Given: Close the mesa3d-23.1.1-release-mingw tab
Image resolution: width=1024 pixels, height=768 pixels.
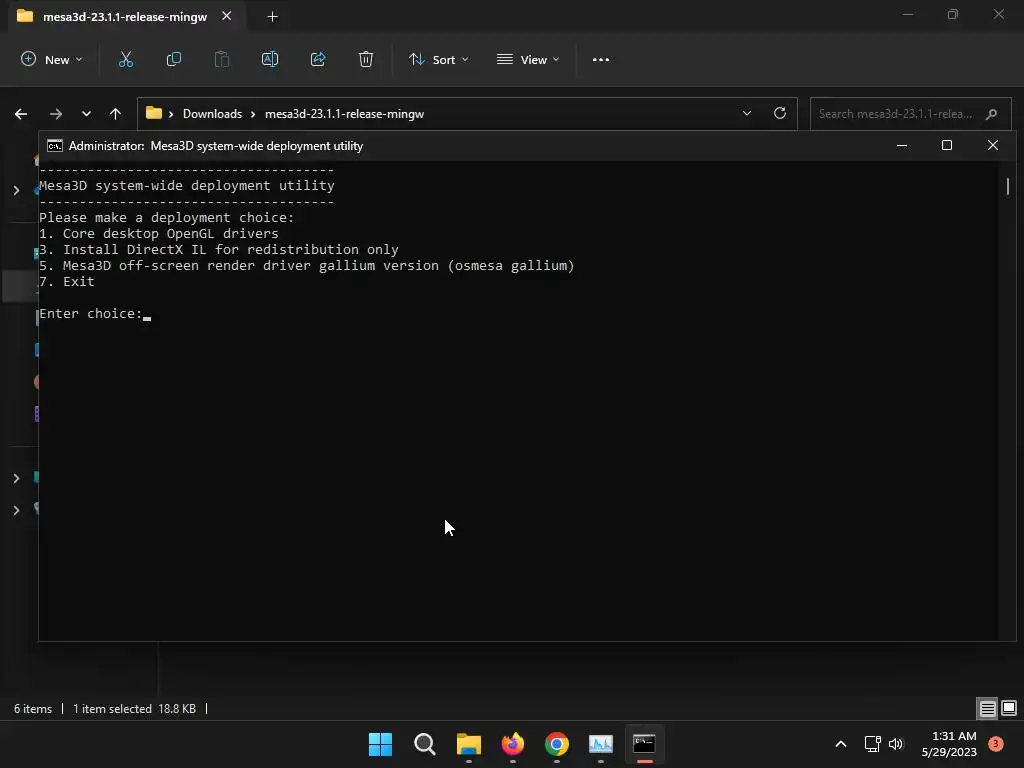Looking at the screenshot, I should 227,16.
